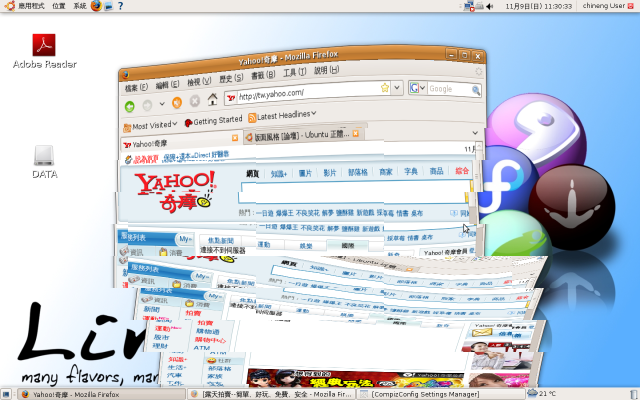Click the Yahoo page search box
Image resolution: width=640 pixels, height=400 pixels.
coord(354,192)
